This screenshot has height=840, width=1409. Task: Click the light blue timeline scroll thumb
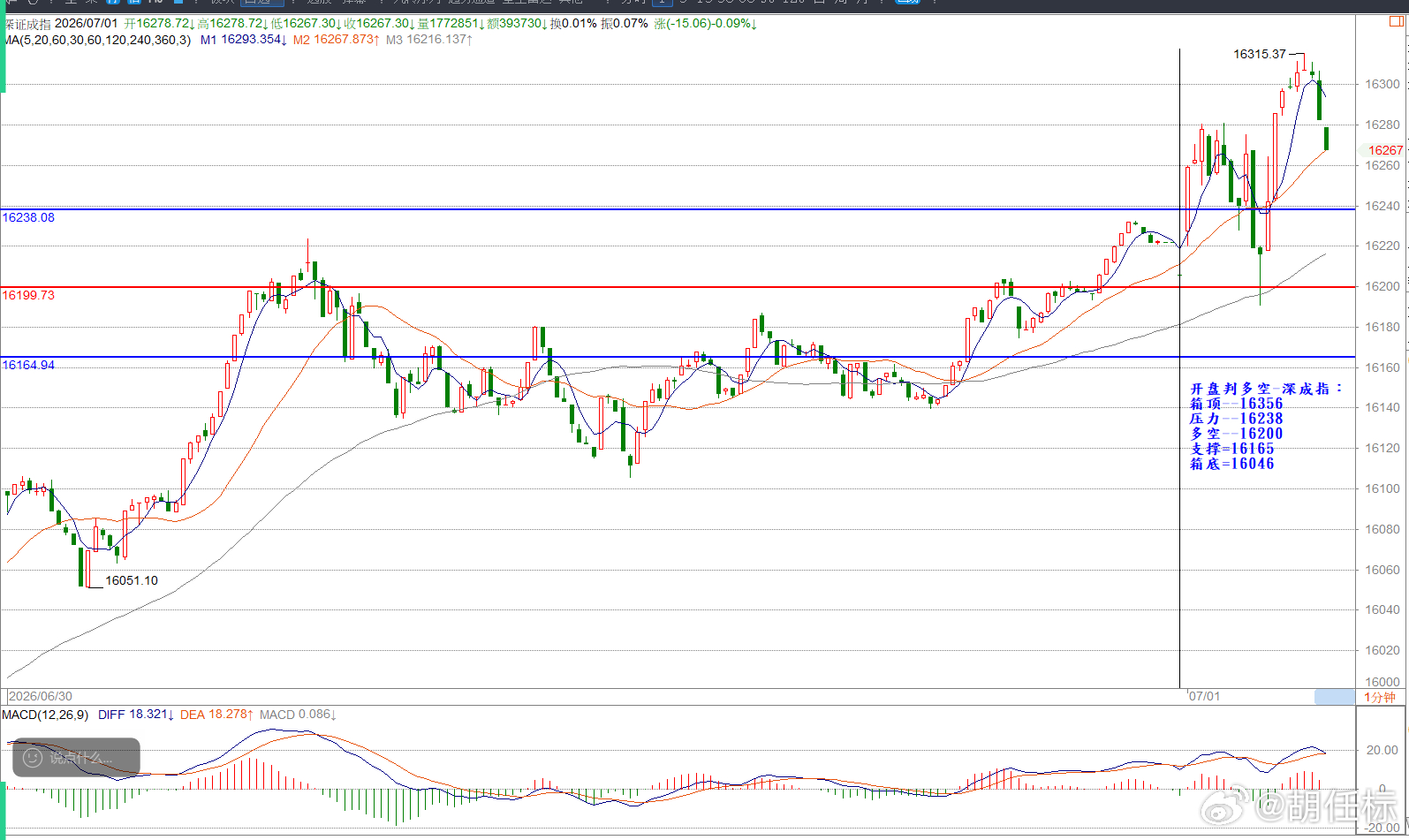coord(1334,697)
